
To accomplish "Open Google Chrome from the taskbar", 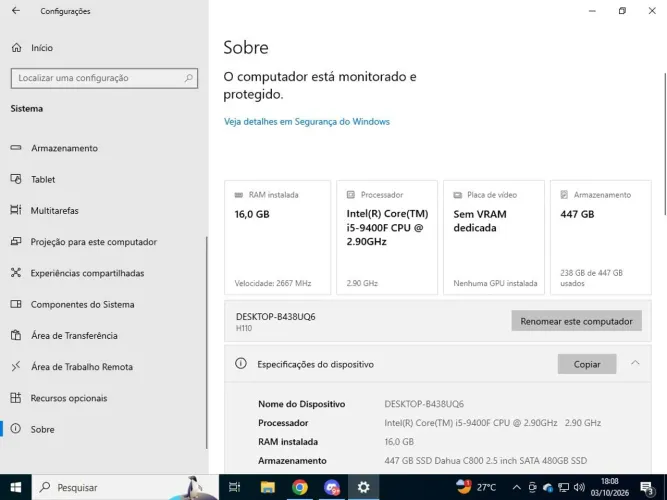I will (x=299, y=487).
